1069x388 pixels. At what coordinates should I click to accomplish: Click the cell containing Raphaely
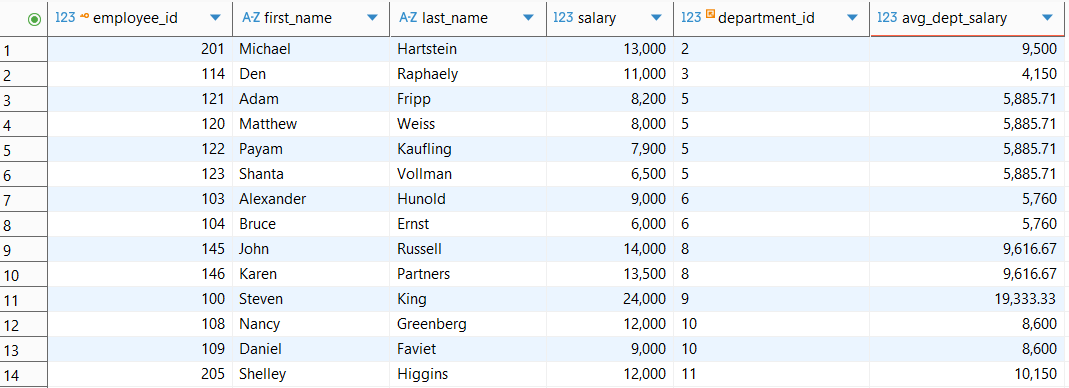(468, 74)
